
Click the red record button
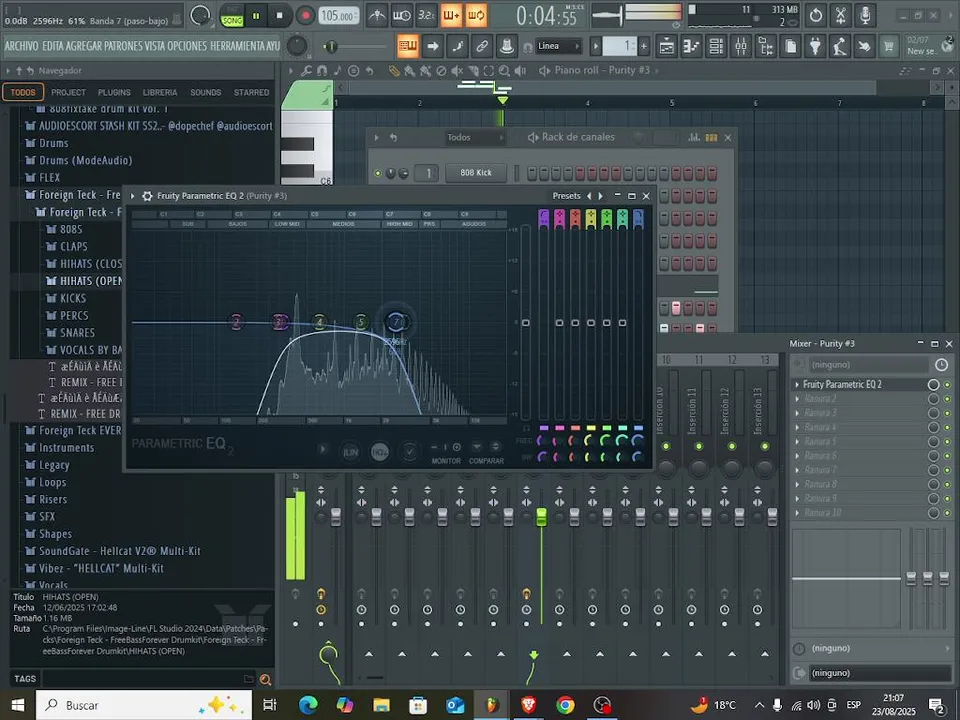(x=306, y=16)
